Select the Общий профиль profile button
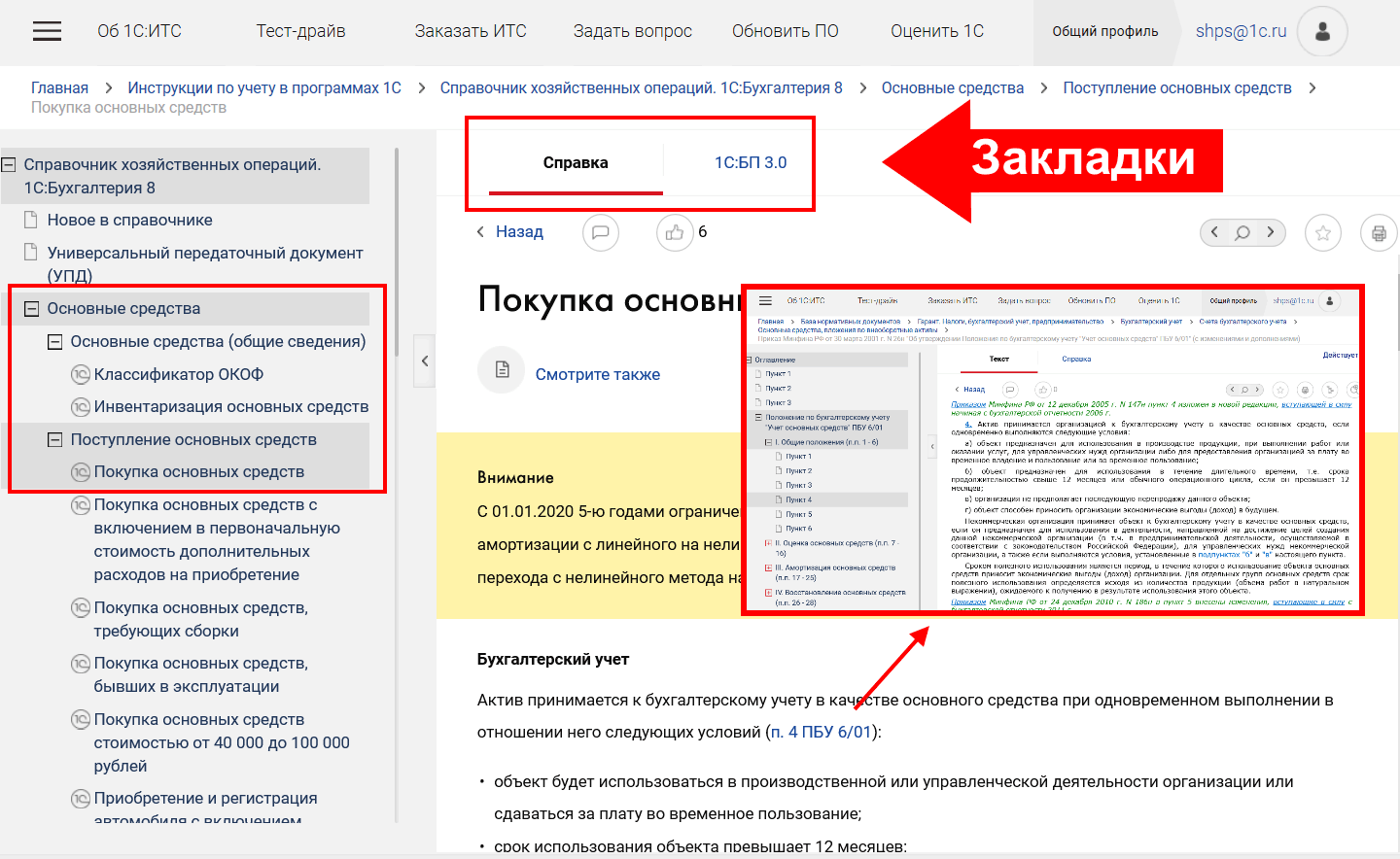This screenshot has width=1400, height=859. [x=1105, y=31]
